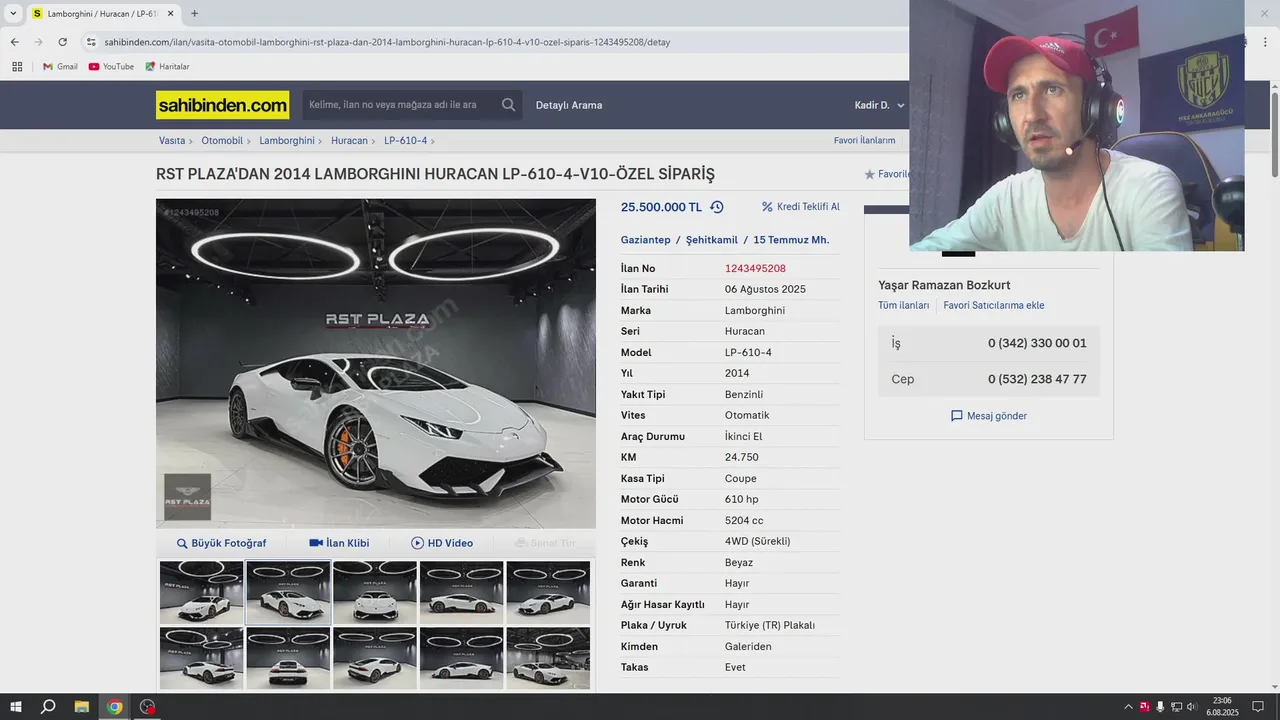
Task: Click Kredi Teklifi Al
Action: tap(800, 207)
